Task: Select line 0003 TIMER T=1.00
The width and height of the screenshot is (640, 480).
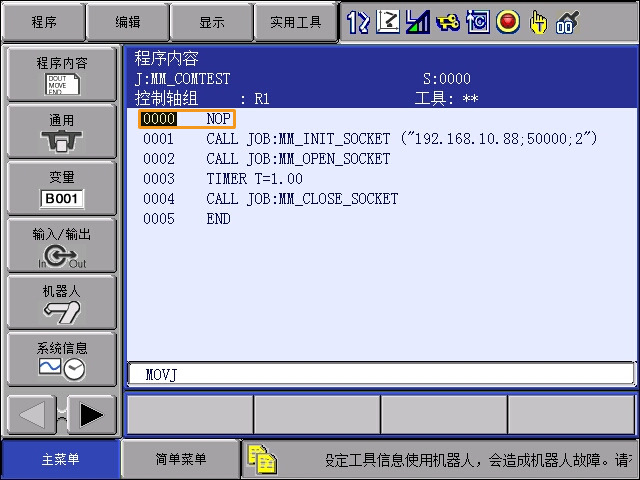Action: click(x=223, y=179)
